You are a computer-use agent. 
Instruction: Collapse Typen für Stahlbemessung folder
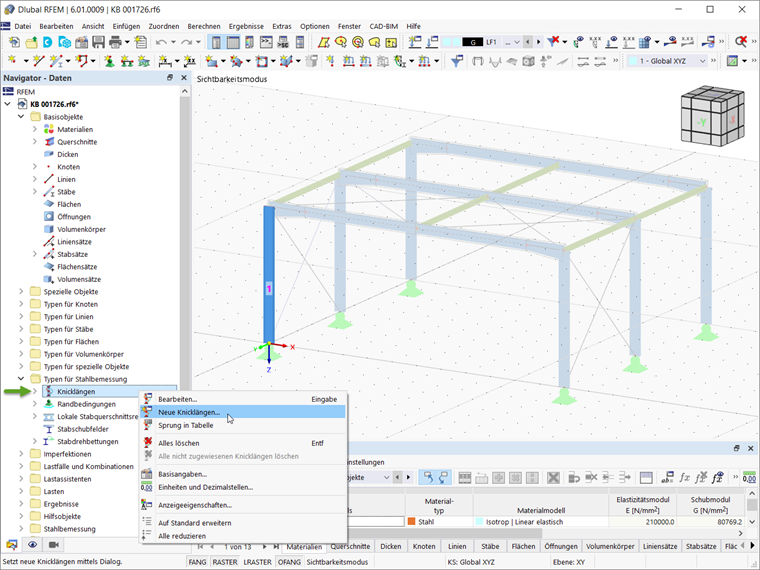tap(21, 379)
